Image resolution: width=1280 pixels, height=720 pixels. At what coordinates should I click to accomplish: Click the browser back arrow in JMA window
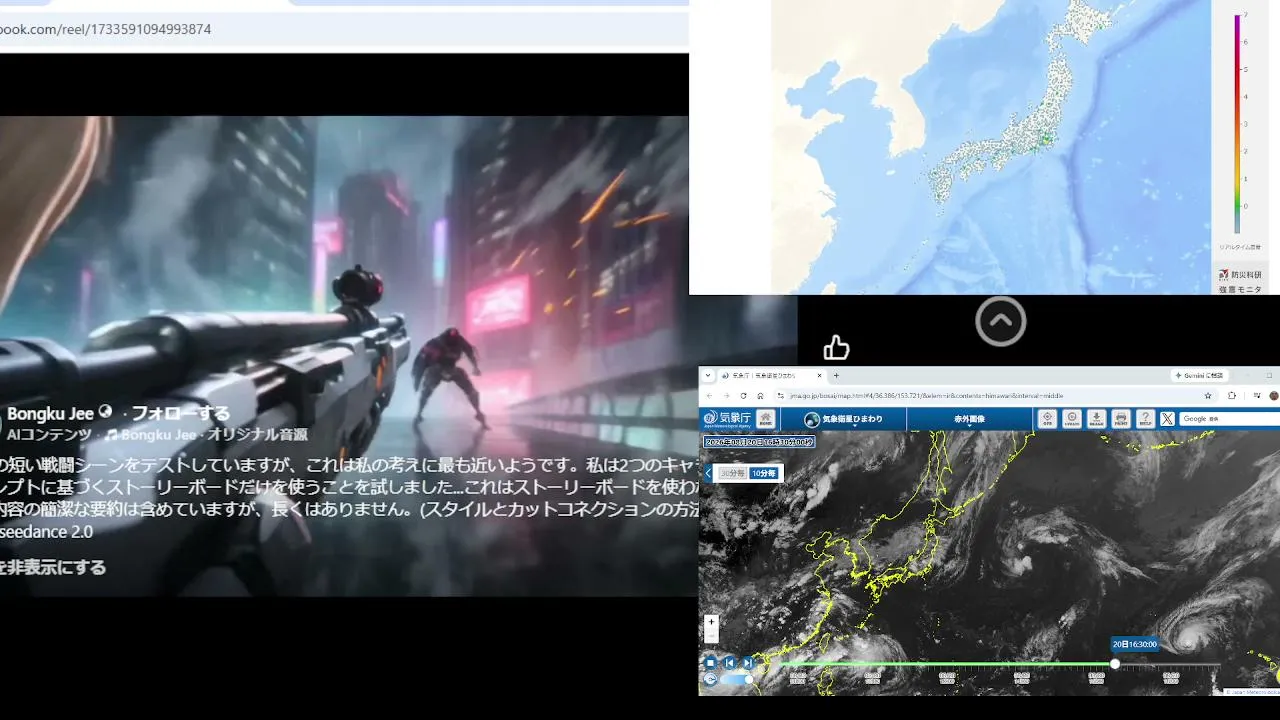(x=710, y=396)
